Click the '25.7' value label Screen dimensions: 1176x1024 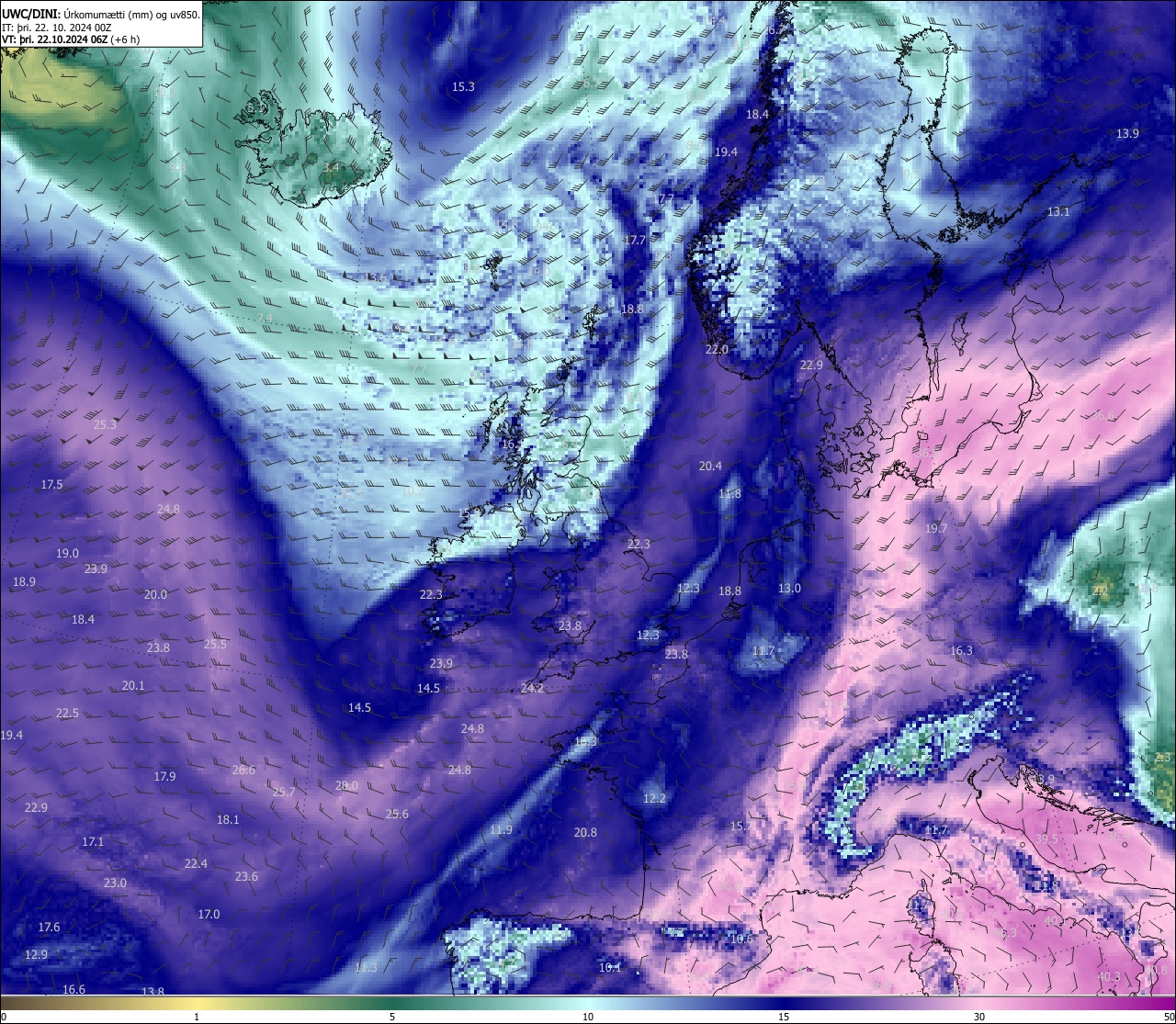(x=284, y=793)
